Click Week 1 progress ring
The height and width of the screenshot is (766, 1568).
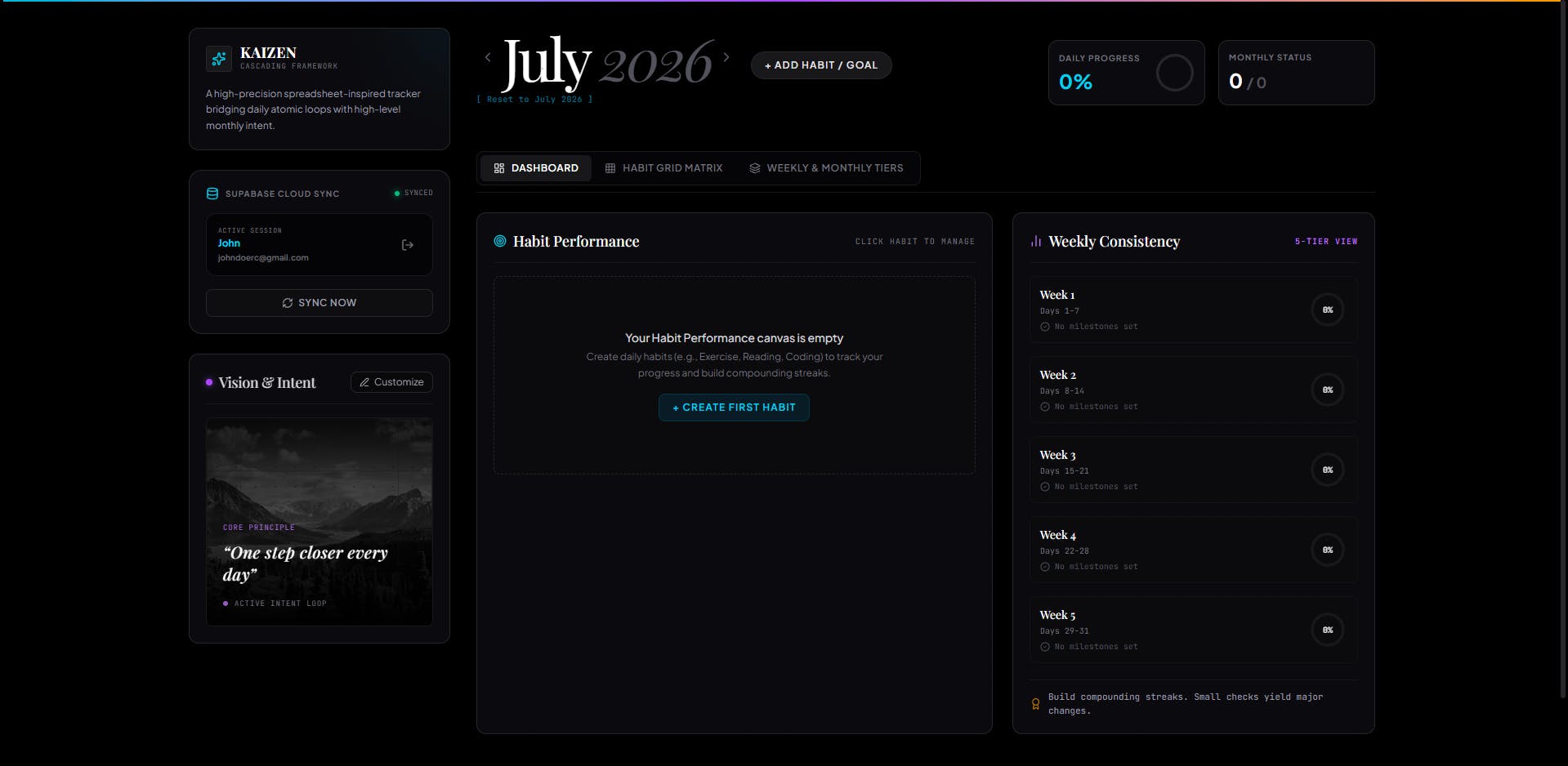(x=1328, y=310)
